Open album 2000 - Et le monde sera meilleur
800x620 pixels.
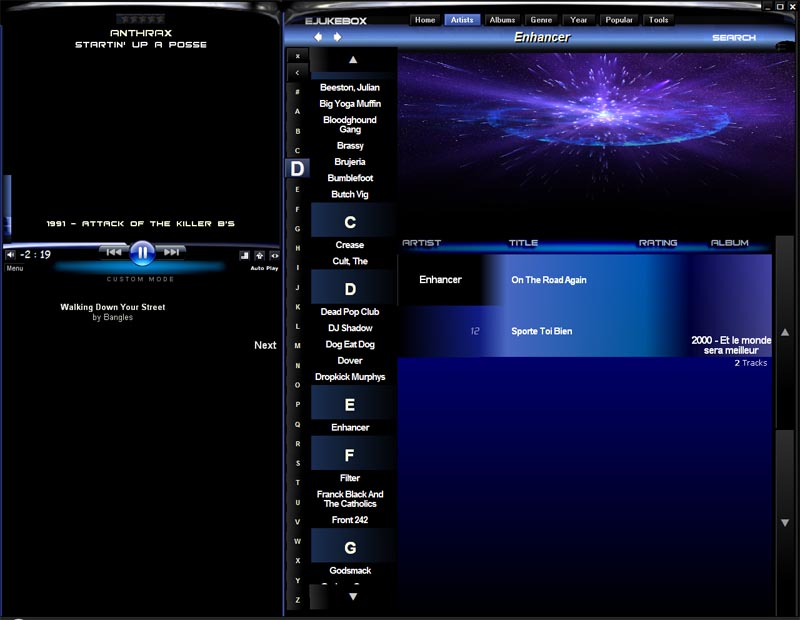click(x=731, y=345)
